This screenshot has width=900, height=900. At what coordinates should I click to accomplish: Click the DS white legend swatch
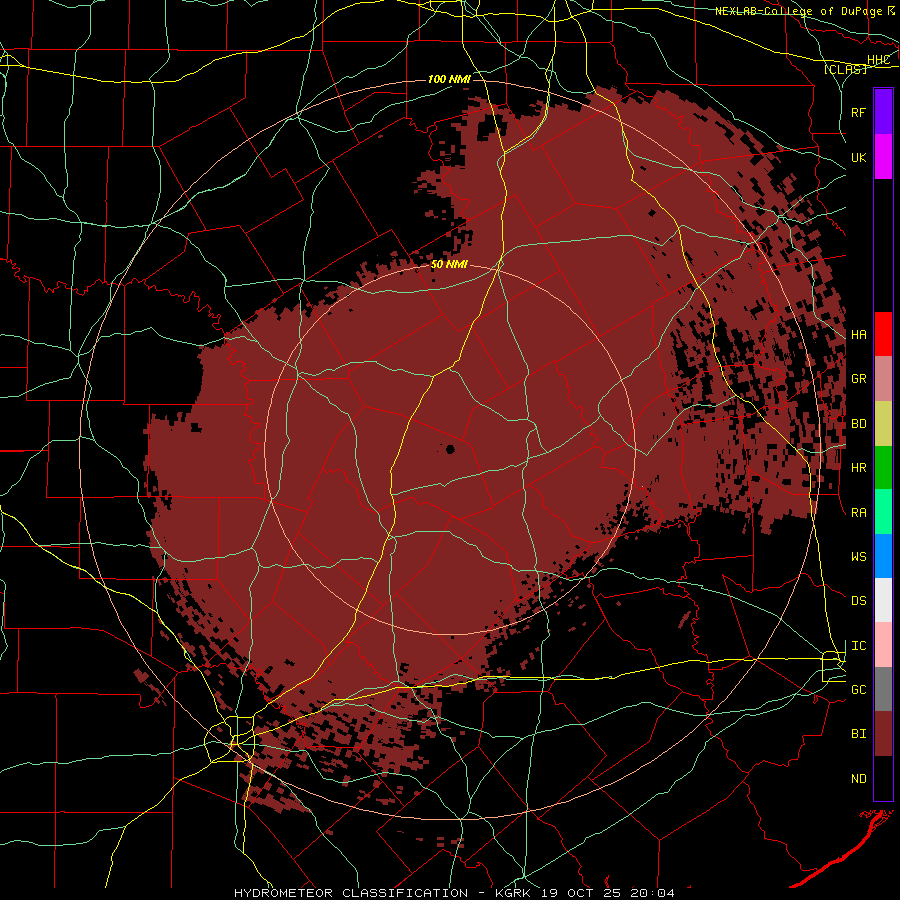pos(883,600)
